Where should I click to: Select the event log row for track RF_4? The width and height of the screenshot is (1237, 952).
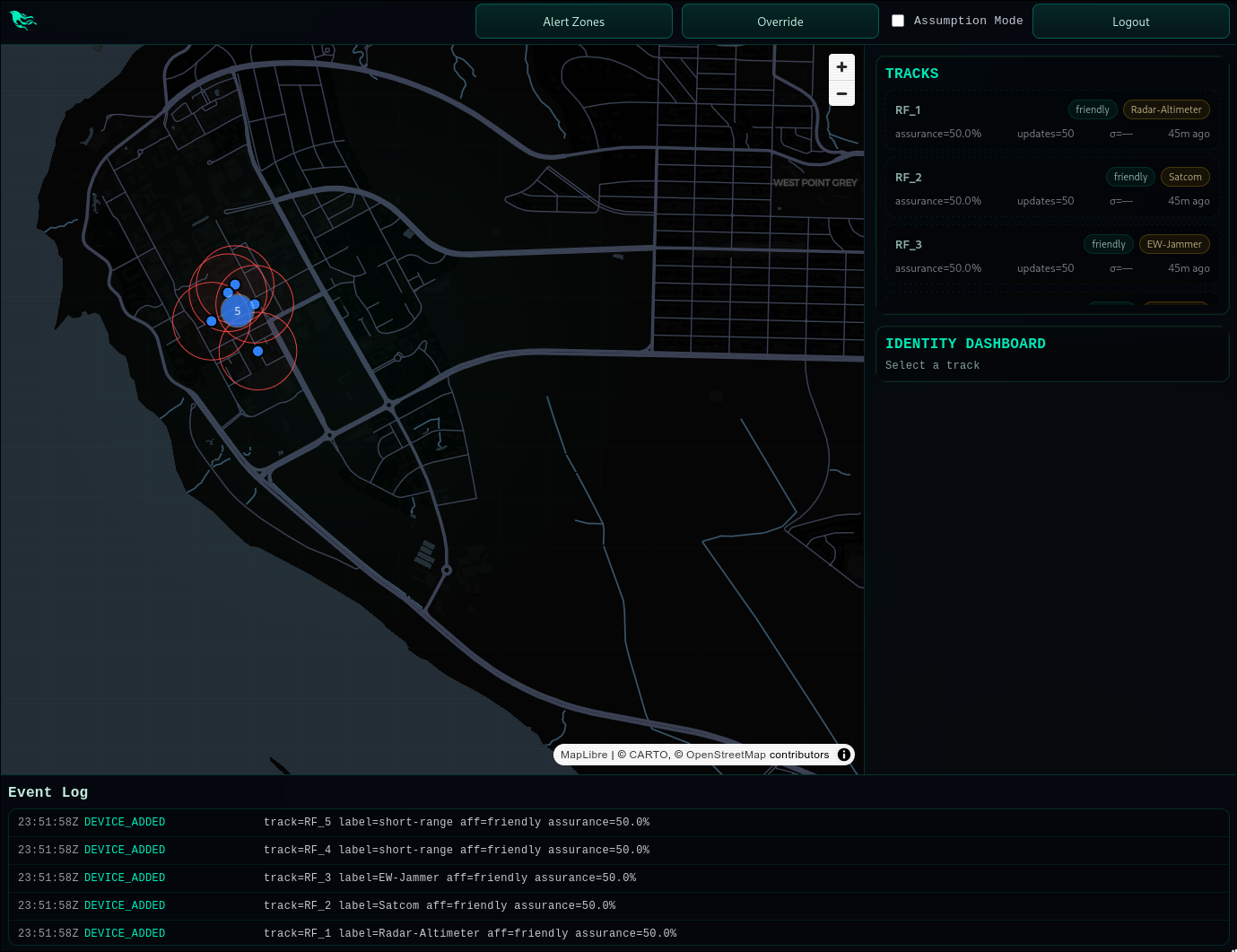618,851
